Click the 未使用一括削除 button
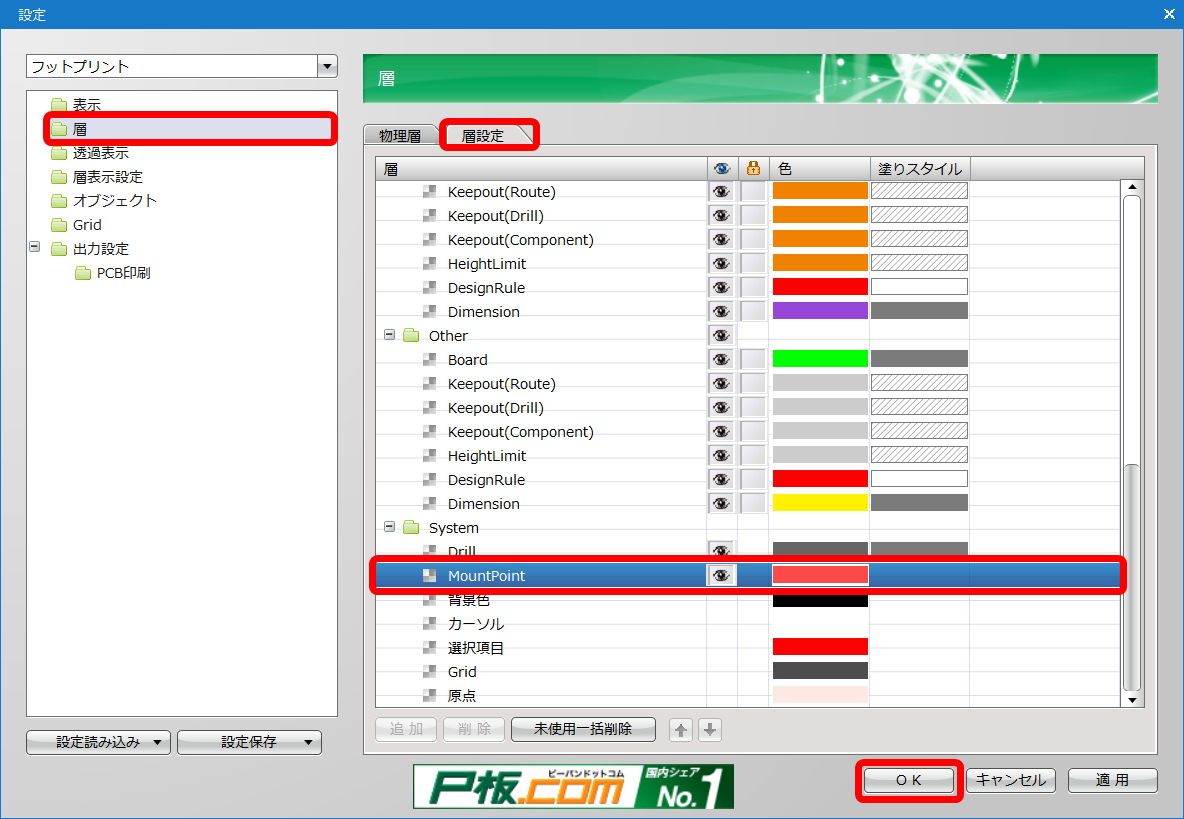 pos(582,729)
